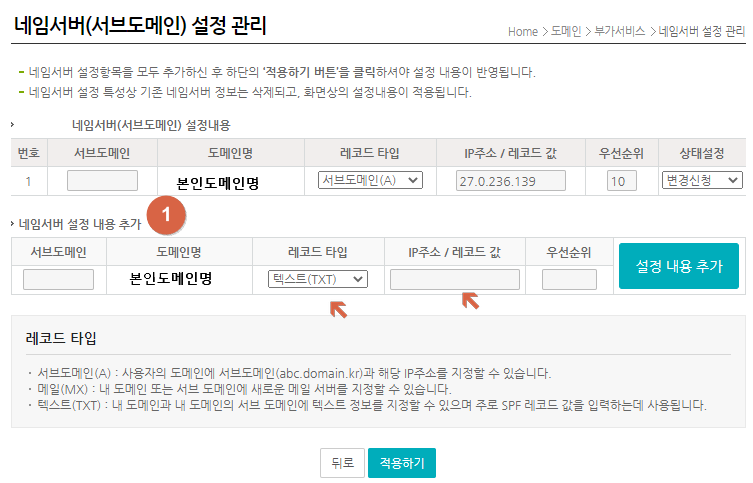
Task: Click the IP address field showing 27.0.236.139
Action: (510, 181)
